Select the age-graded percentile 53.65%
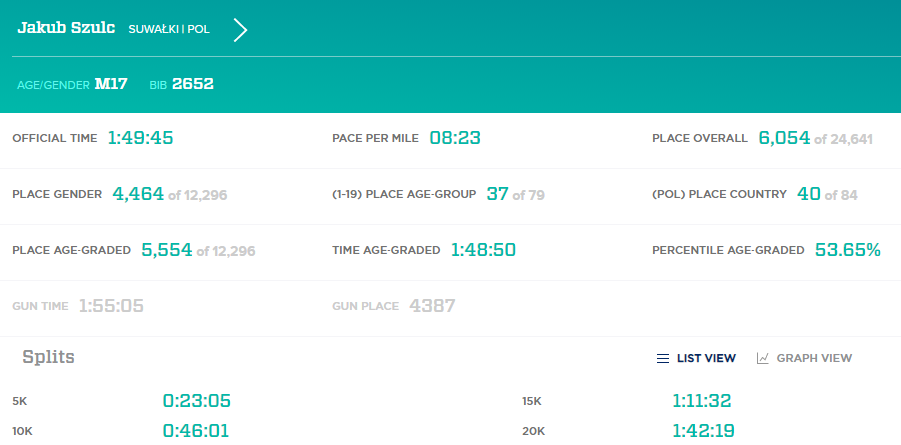 click(x=846, y=250)
